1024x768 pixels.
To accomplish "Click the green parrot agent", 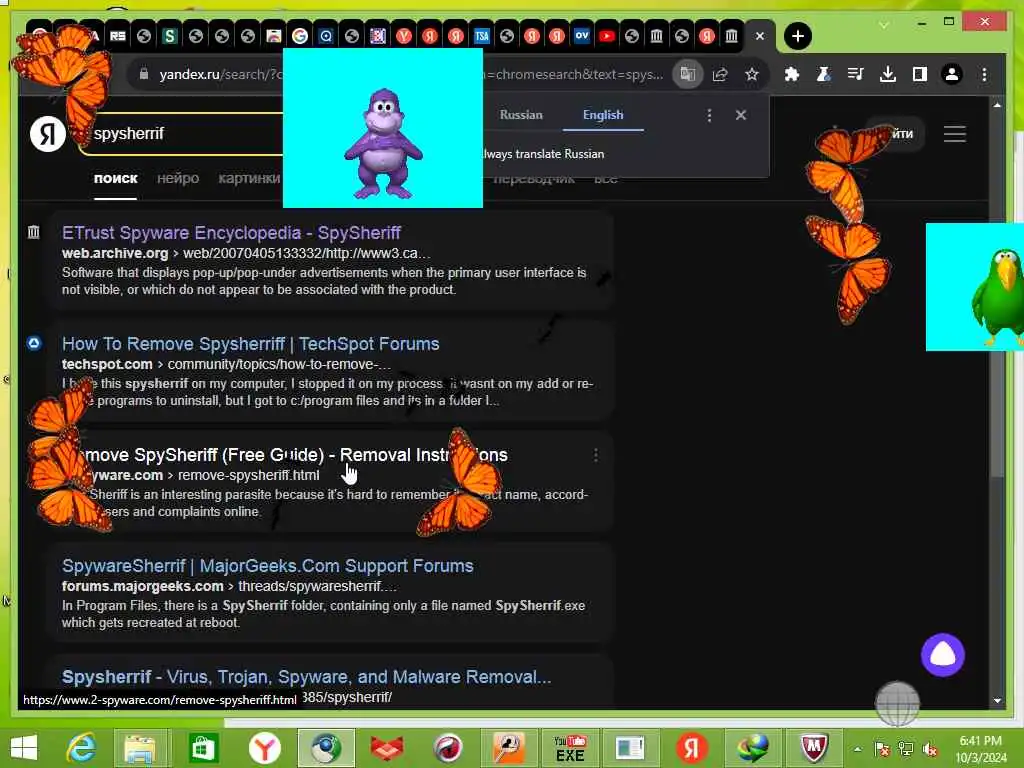I will click(998, 296).
